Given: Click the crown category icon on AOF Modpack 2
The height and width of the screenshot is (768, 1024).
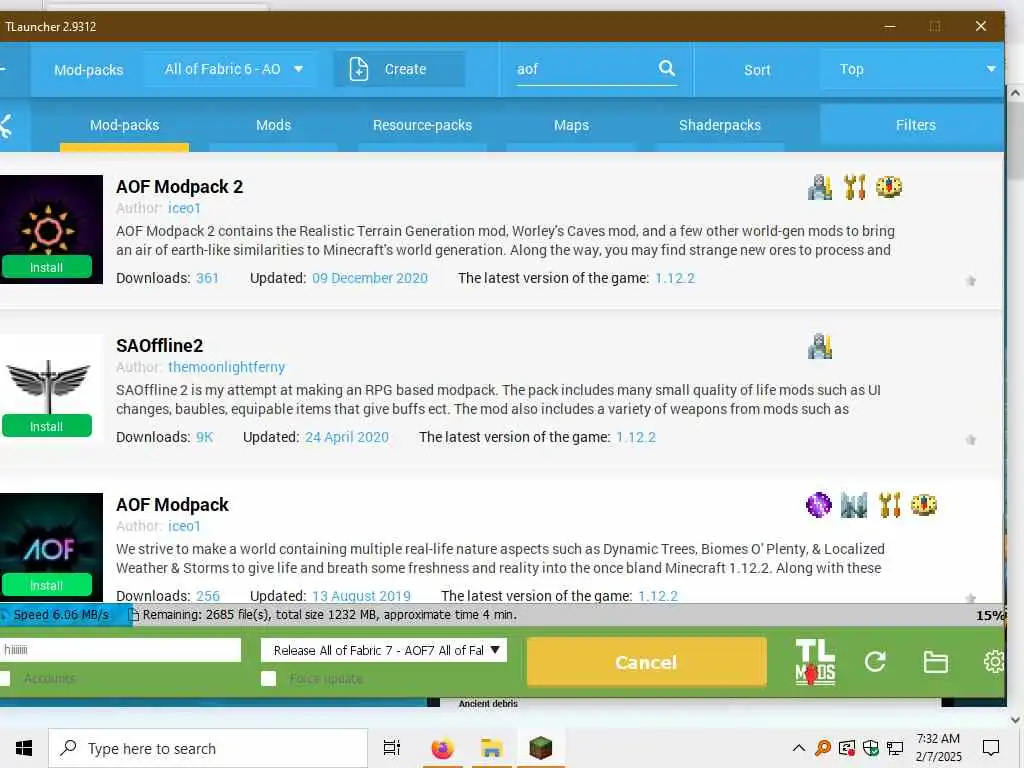Looking at the screenshot, I should [889, 187].
